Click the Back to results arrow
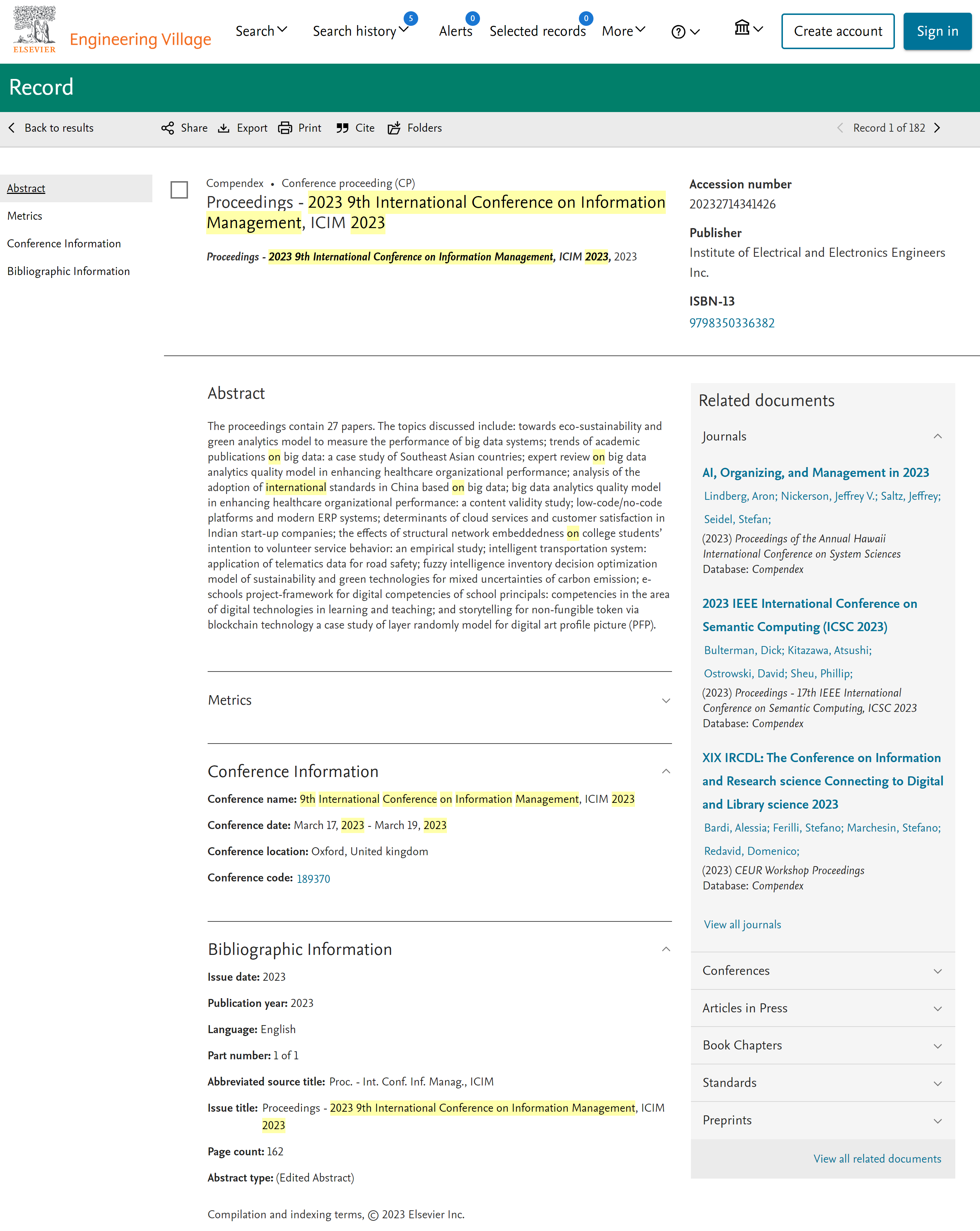 pos(11,128)
